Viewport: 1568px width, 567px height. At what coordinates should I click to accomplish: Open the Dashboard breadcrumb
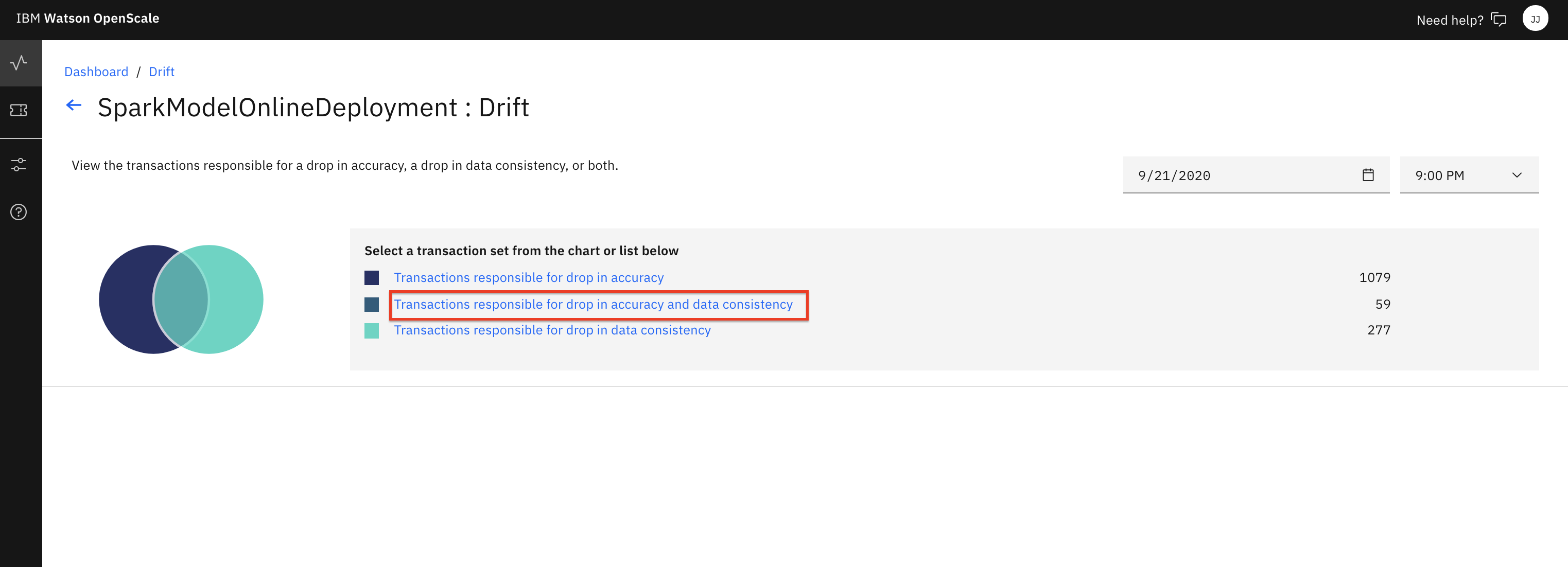(96, 71)
